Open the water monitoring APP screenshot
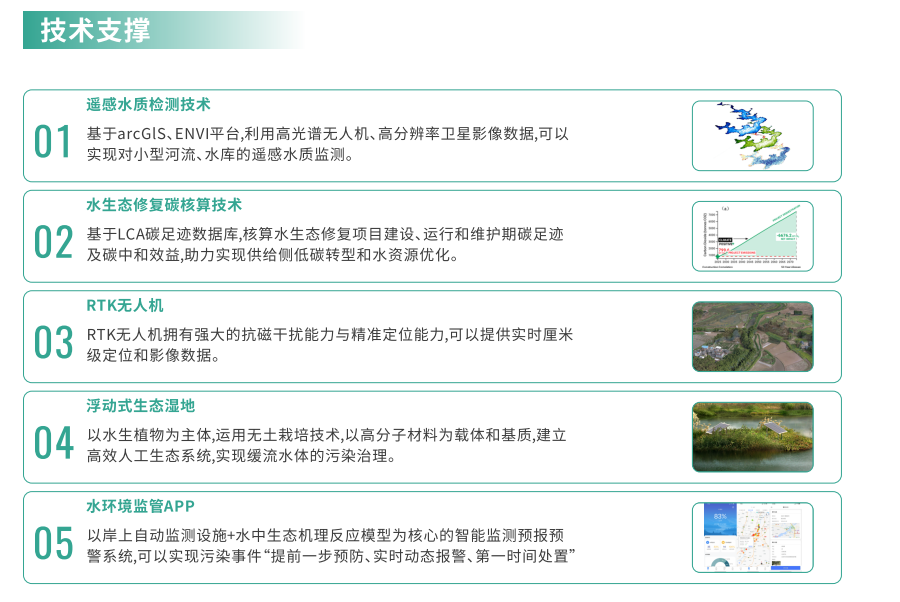The width and height of the screenshot is (900, 602). click(x=752, y=538)
